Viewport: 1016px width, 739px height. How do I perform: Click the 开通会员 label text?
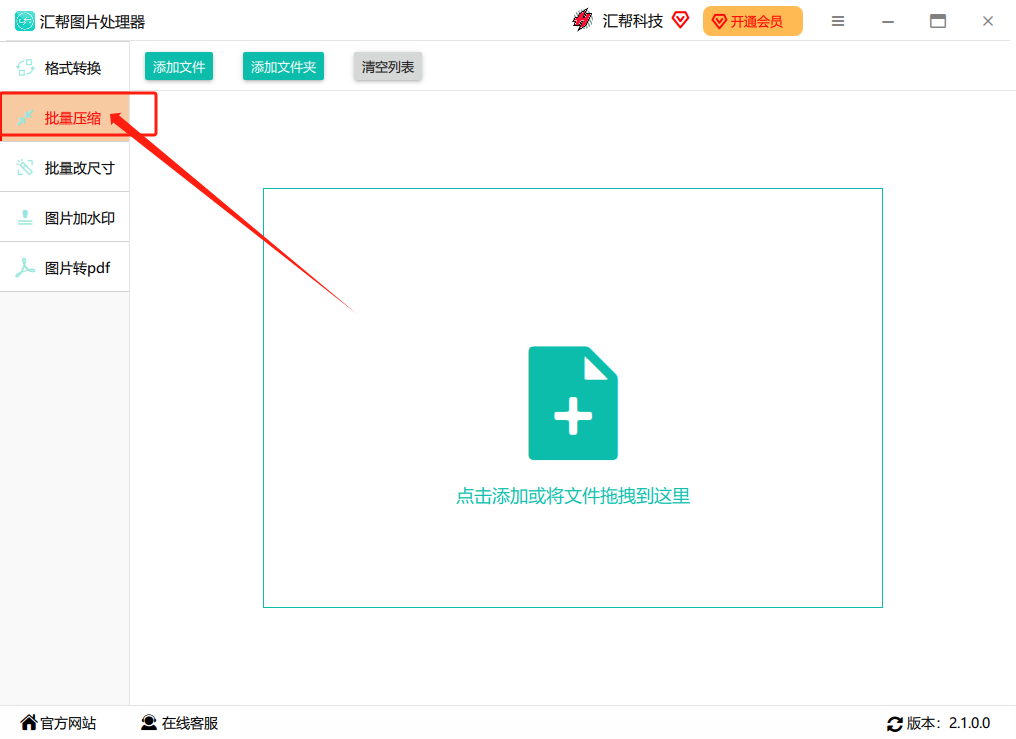[x=757, y=22]
